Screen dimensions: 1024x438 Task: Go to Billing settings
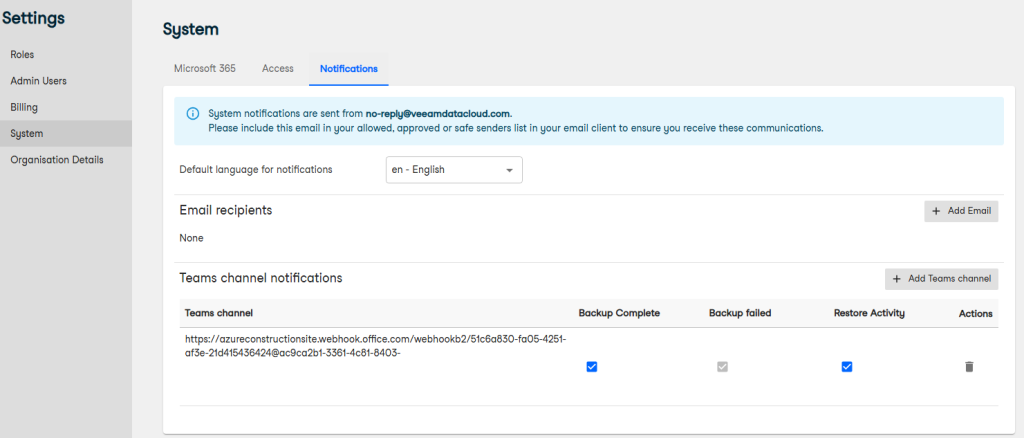pyautogui.click(x=24, y=107)
